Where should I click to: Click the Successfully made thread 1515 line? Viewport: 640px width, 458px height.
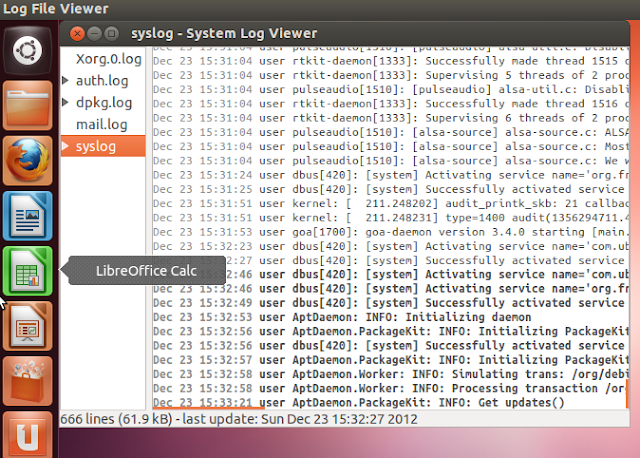coord(390,61)
